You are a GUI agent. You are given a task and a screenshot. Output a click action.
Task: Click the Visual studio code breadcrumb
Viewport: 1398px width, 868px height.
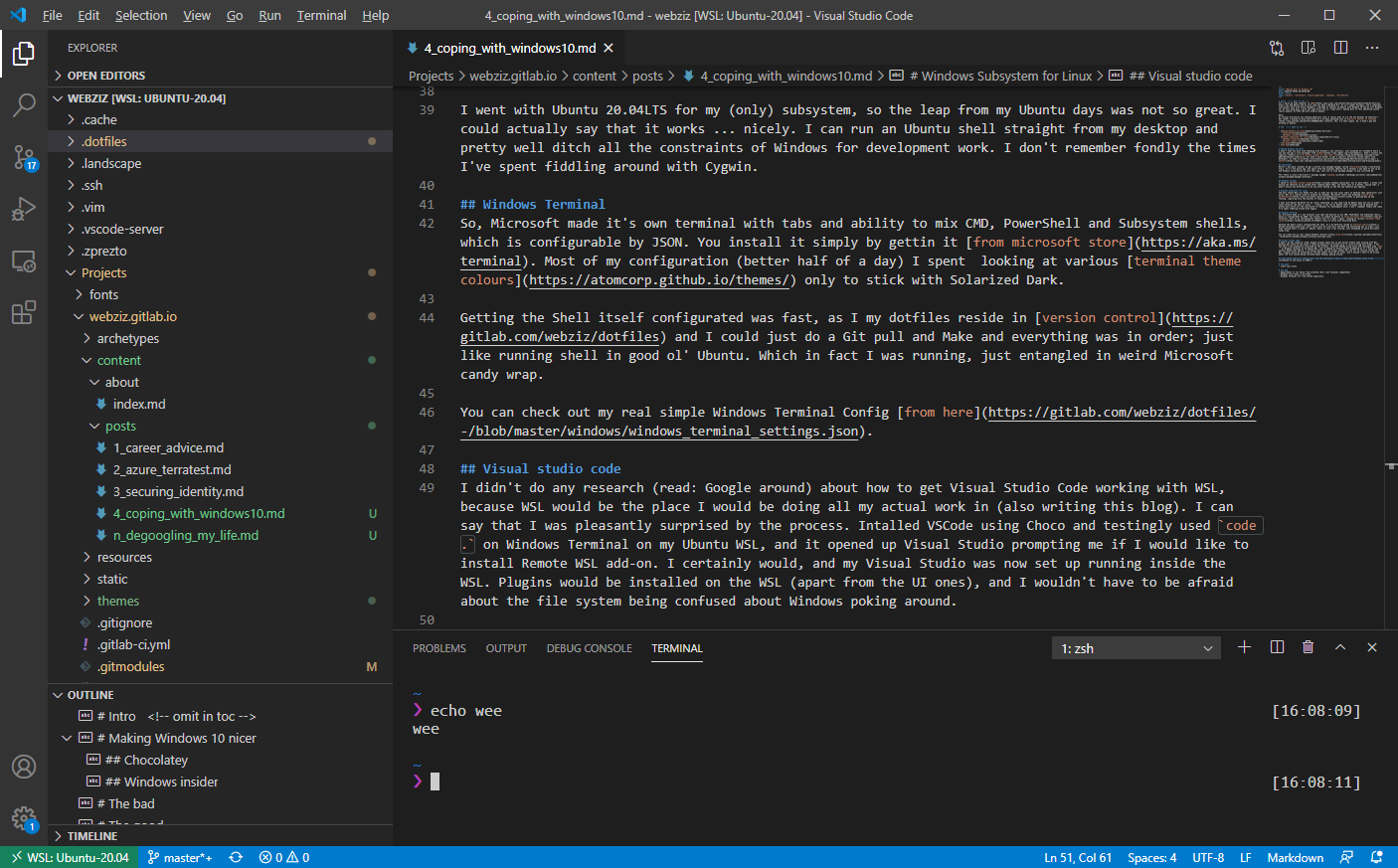pyautogui.click(x=1180, y=76)
